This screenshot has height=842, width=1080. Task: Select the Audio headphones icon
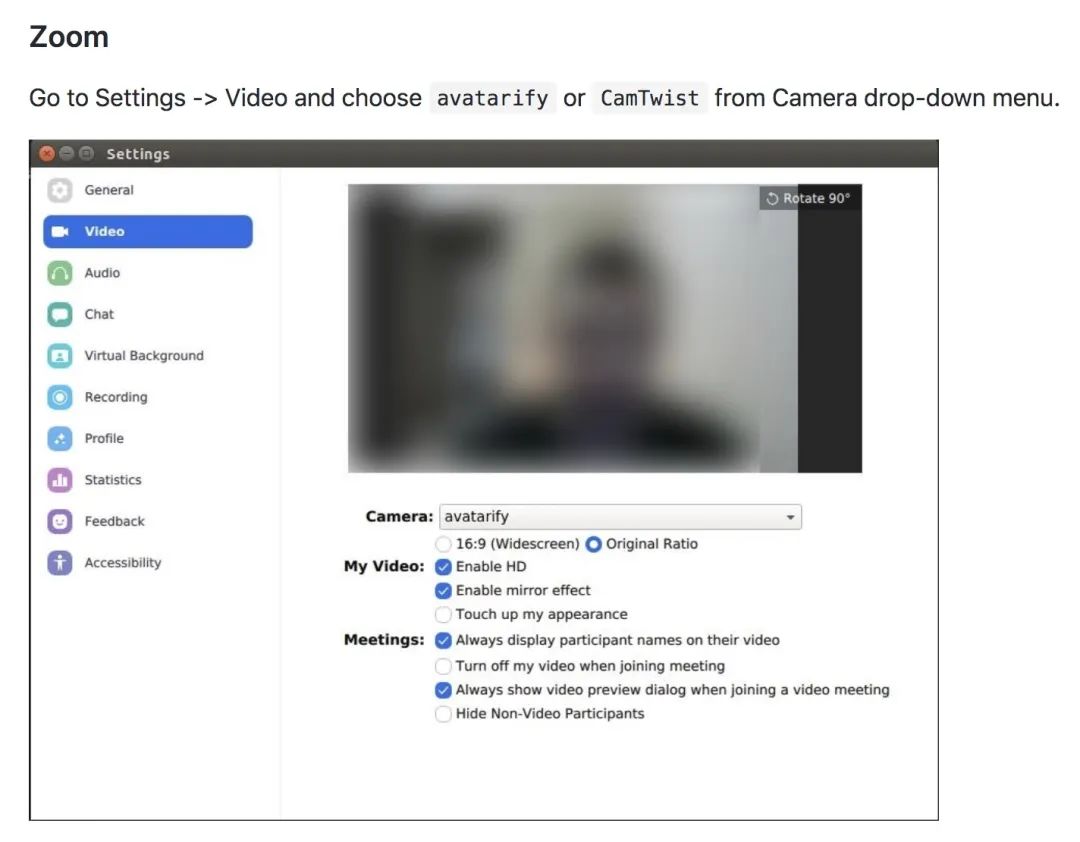[60, 273]
